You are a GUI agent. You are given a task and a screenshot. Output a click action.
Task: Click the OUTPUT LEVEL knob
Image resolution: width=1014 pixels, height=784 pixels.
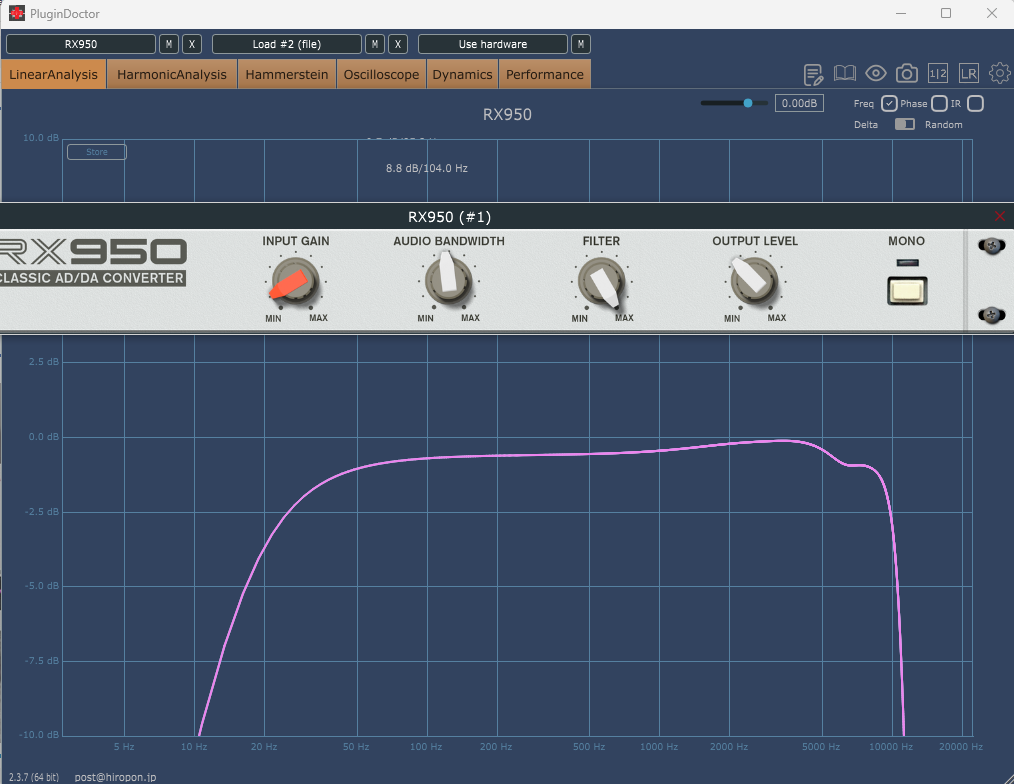pyautogui.click(x=754, y=281)
